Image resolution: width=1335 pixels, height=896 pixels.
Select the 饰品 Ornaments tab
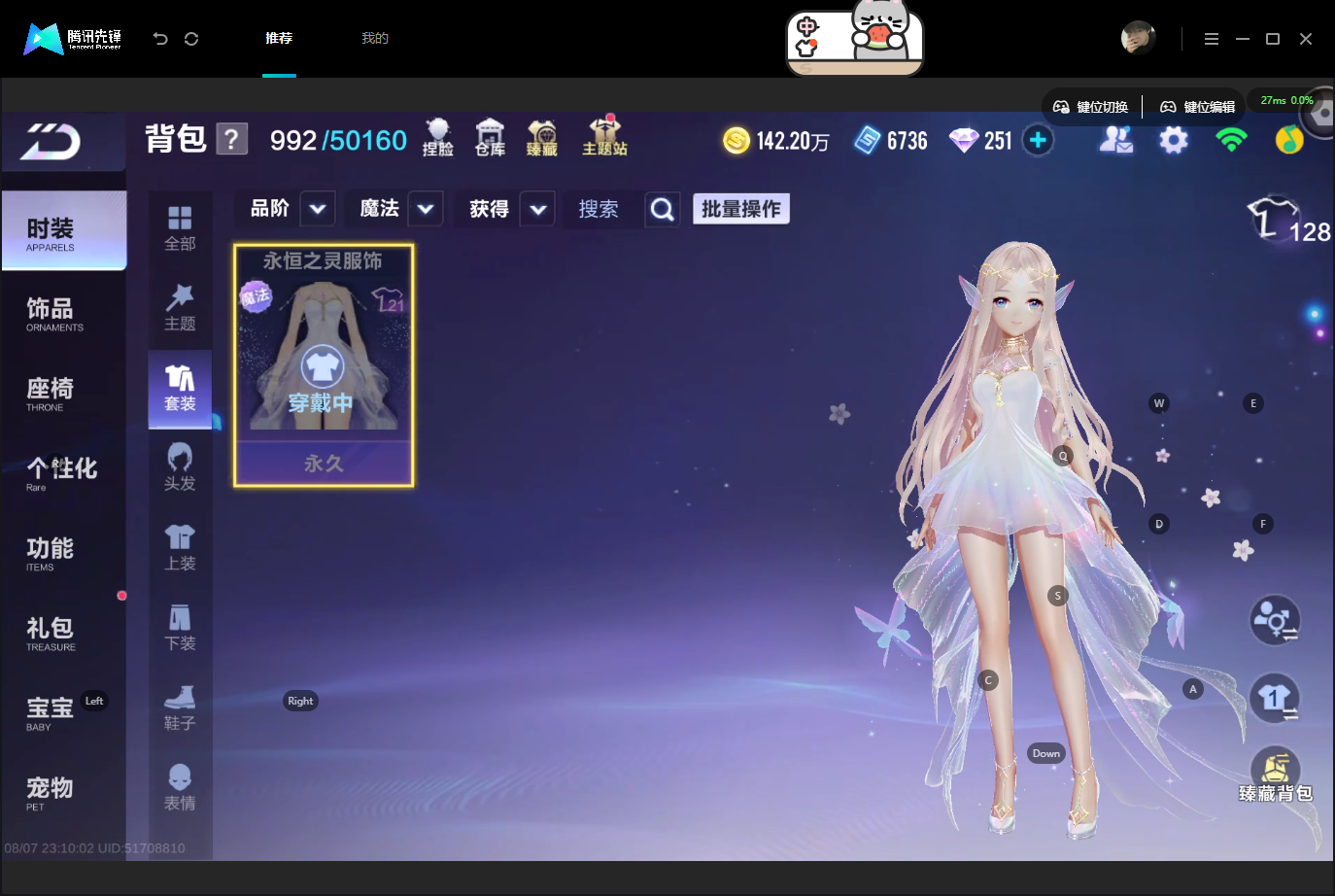point(64,315)
